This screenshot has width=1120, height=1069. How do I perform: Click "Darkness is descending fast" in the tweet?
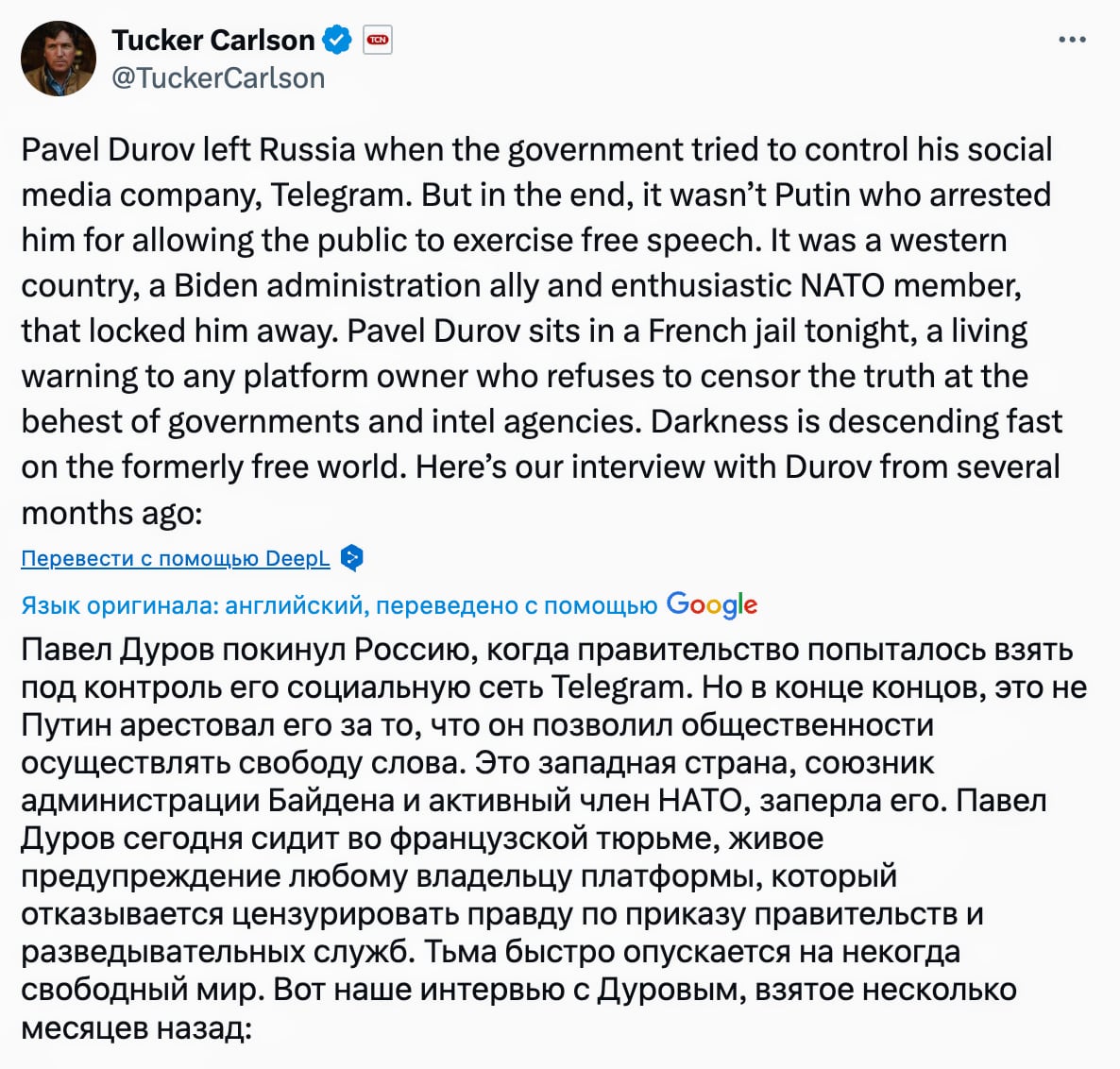[x=857, y=421]
